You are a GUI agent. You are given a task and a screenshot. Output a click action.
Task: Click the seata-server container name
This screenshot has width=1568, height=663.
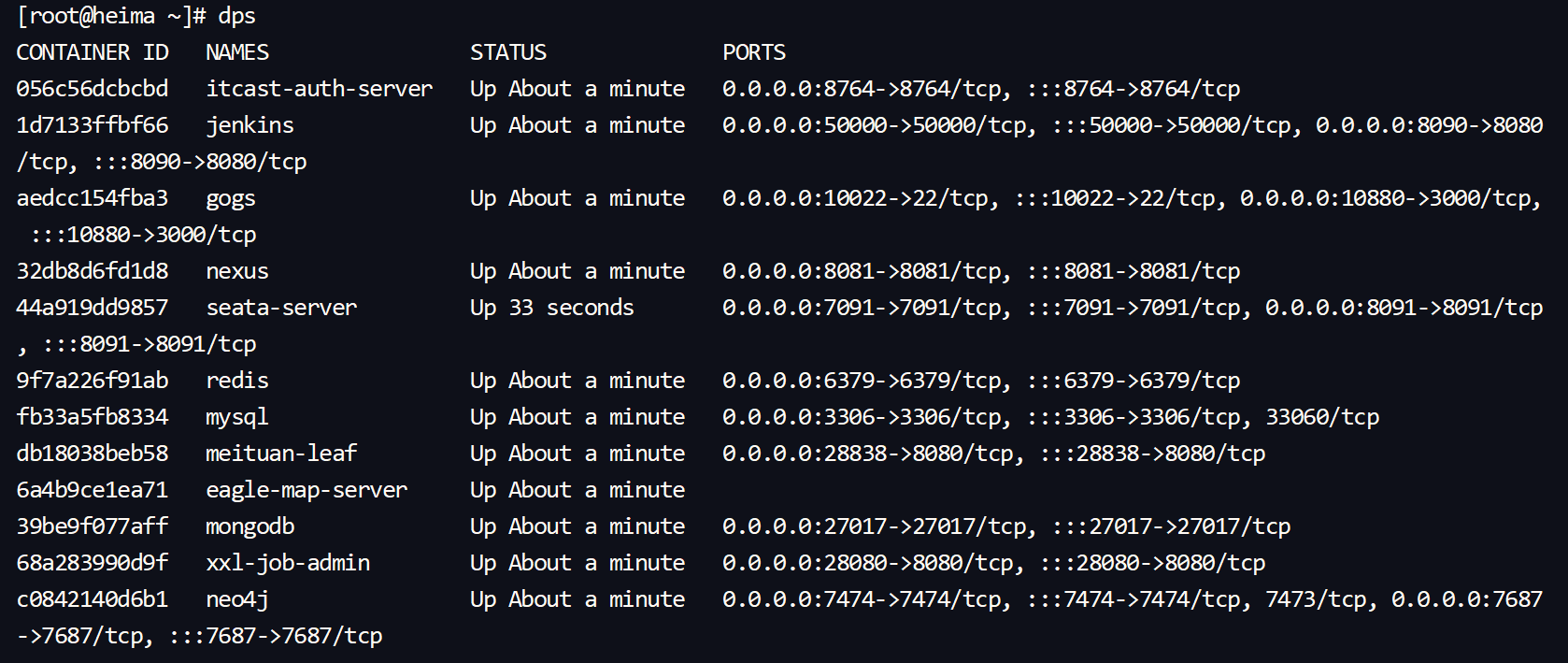click(x=281, y=308)
